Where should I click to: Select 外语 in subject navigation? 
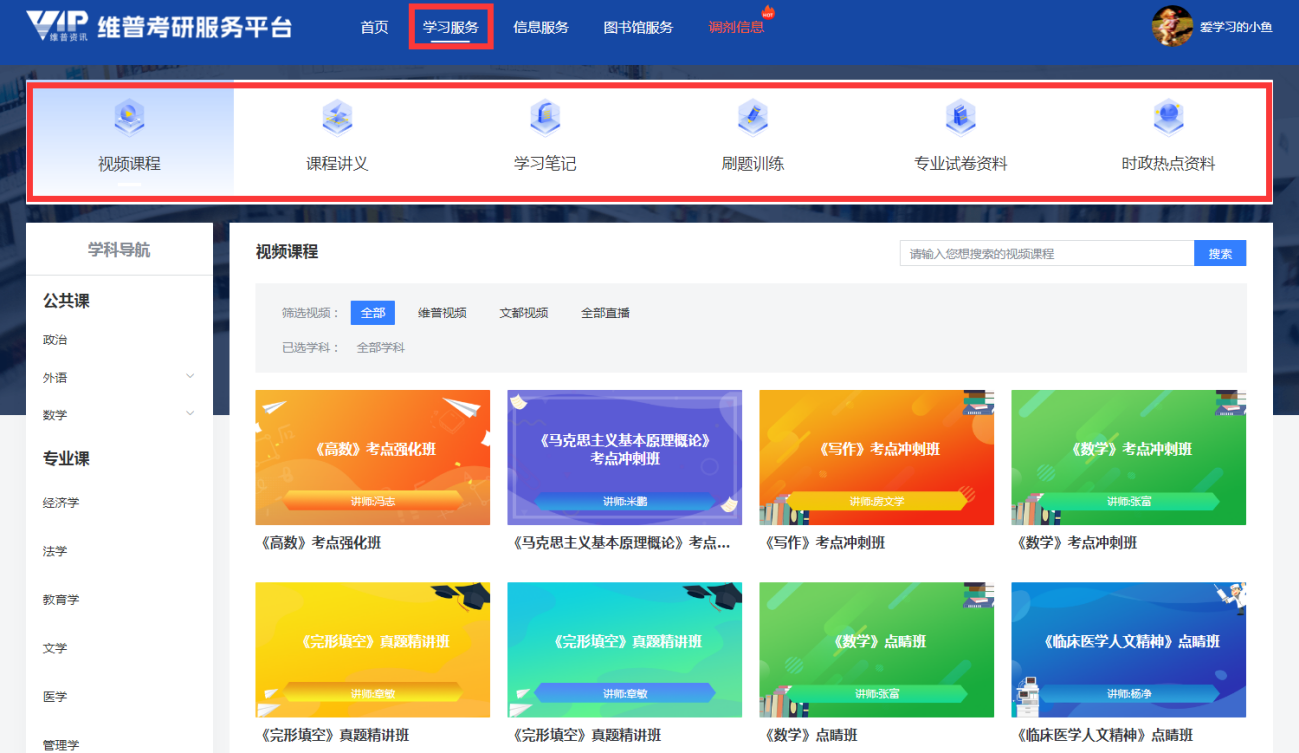point(55,378)
